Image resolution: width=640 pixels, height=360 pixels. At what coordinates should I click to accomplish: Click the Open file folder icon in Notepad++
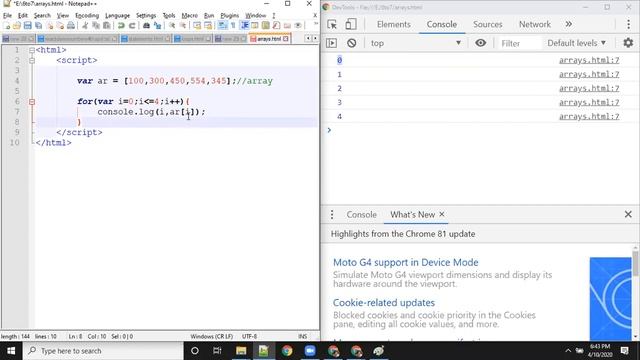(17, 26)
